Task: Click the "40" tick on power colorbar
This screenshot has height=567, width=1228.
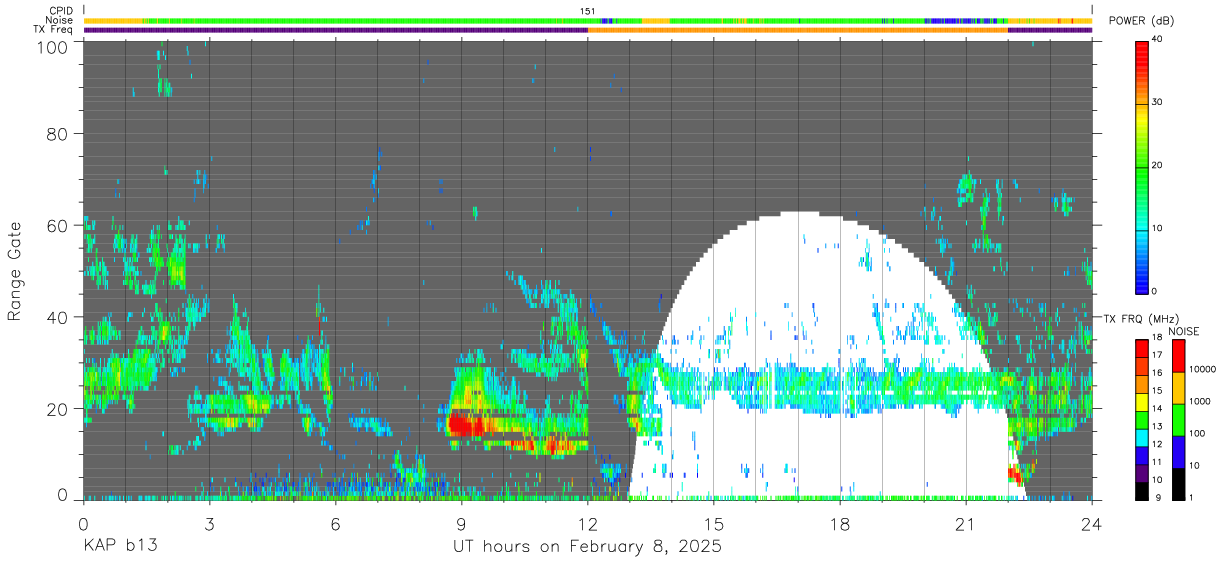Action: tap(1159, 39)
